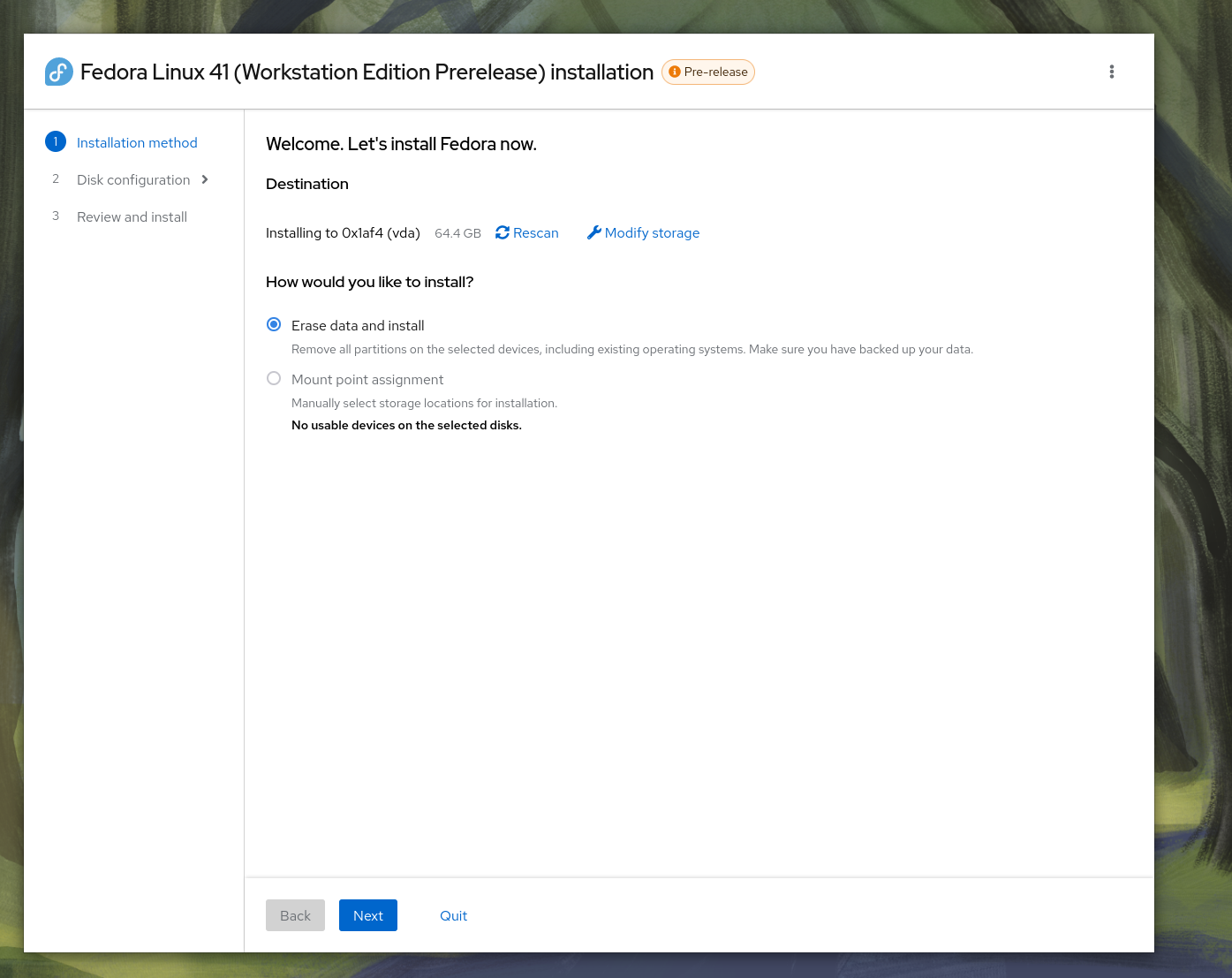Select Erase data and install radio

coord(274,325)
